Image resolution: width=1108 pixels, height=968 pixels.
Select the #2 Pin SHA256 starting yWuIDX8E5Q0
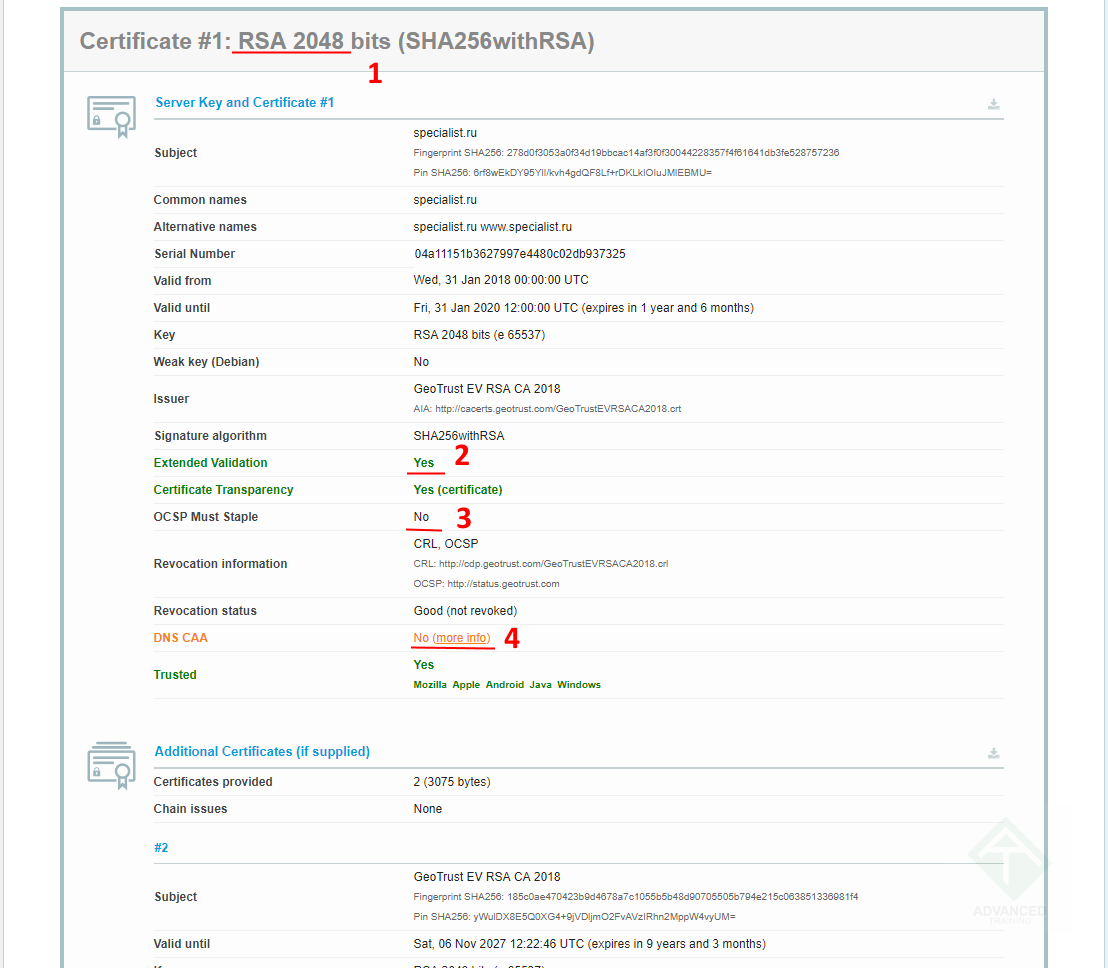574,916
